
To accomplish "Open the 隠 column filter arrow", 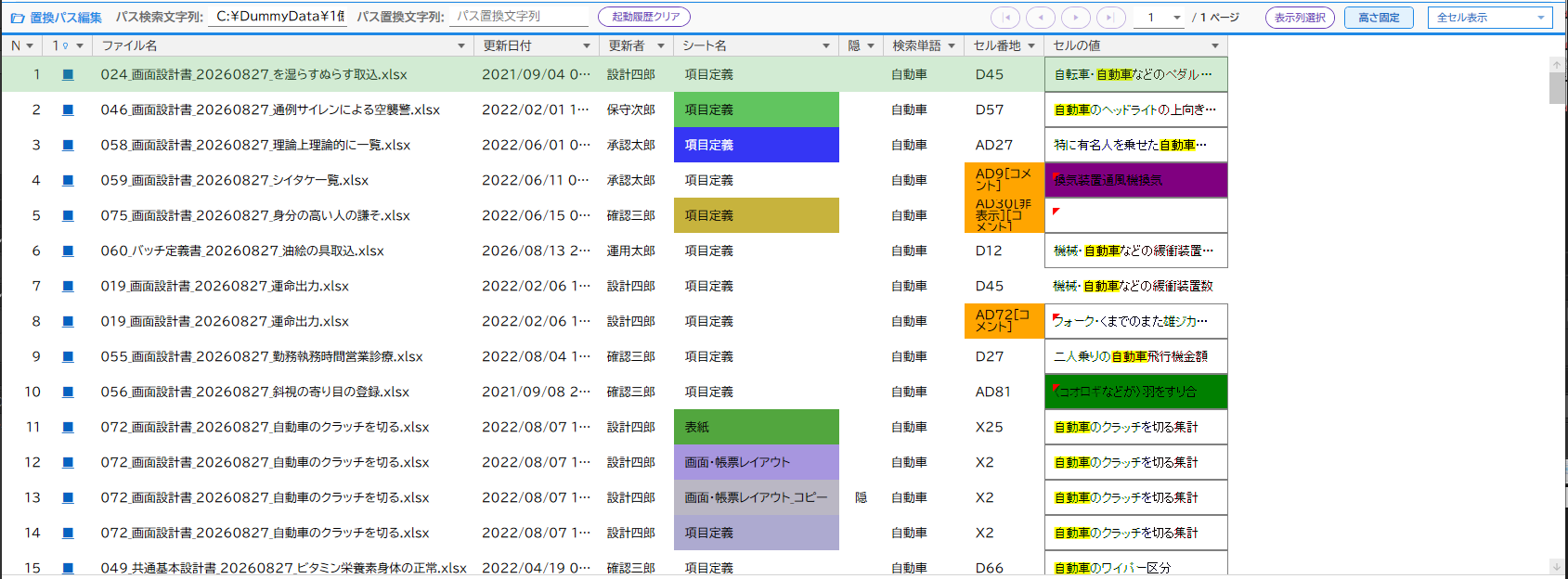I will coord(871,45).
